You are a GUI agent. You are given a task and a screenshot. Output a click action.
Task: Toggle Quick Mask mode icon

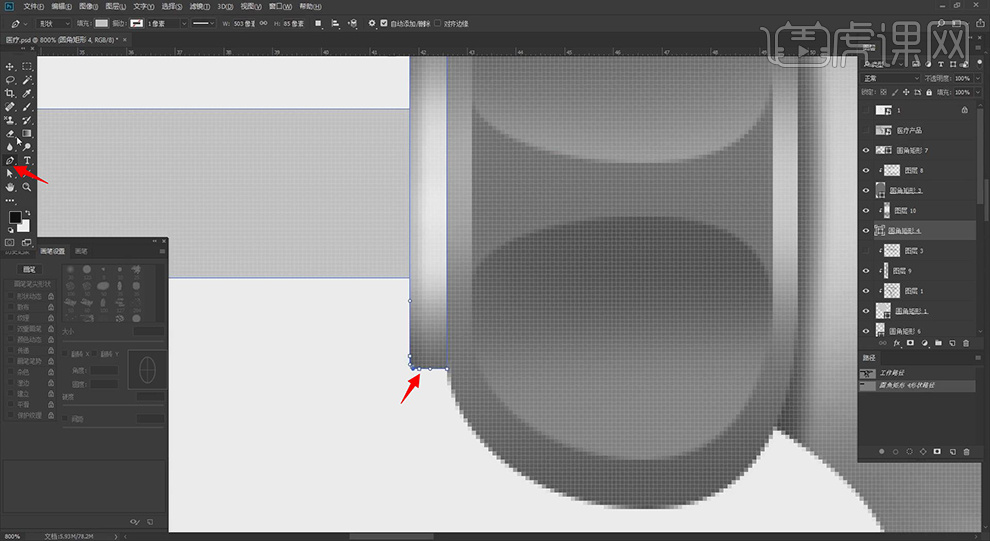(9, 242)
